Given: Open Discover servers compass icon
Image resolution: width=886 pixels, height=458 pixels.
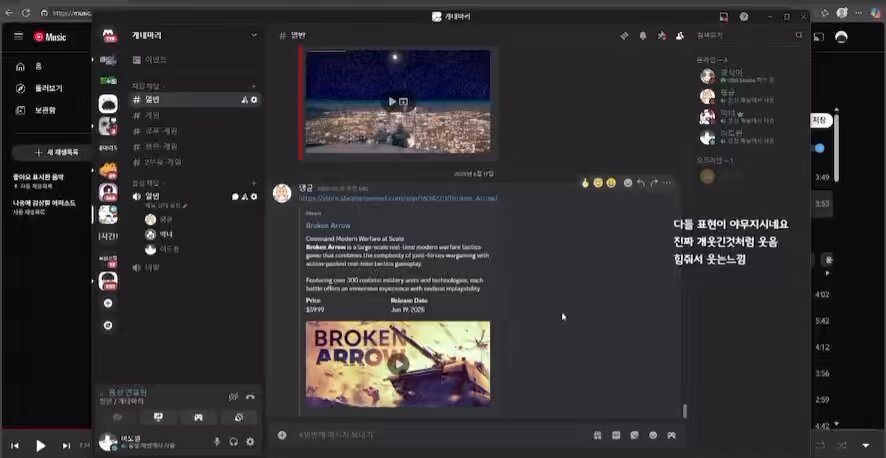Looking at the screenshot, I should [x=108, y=325].
